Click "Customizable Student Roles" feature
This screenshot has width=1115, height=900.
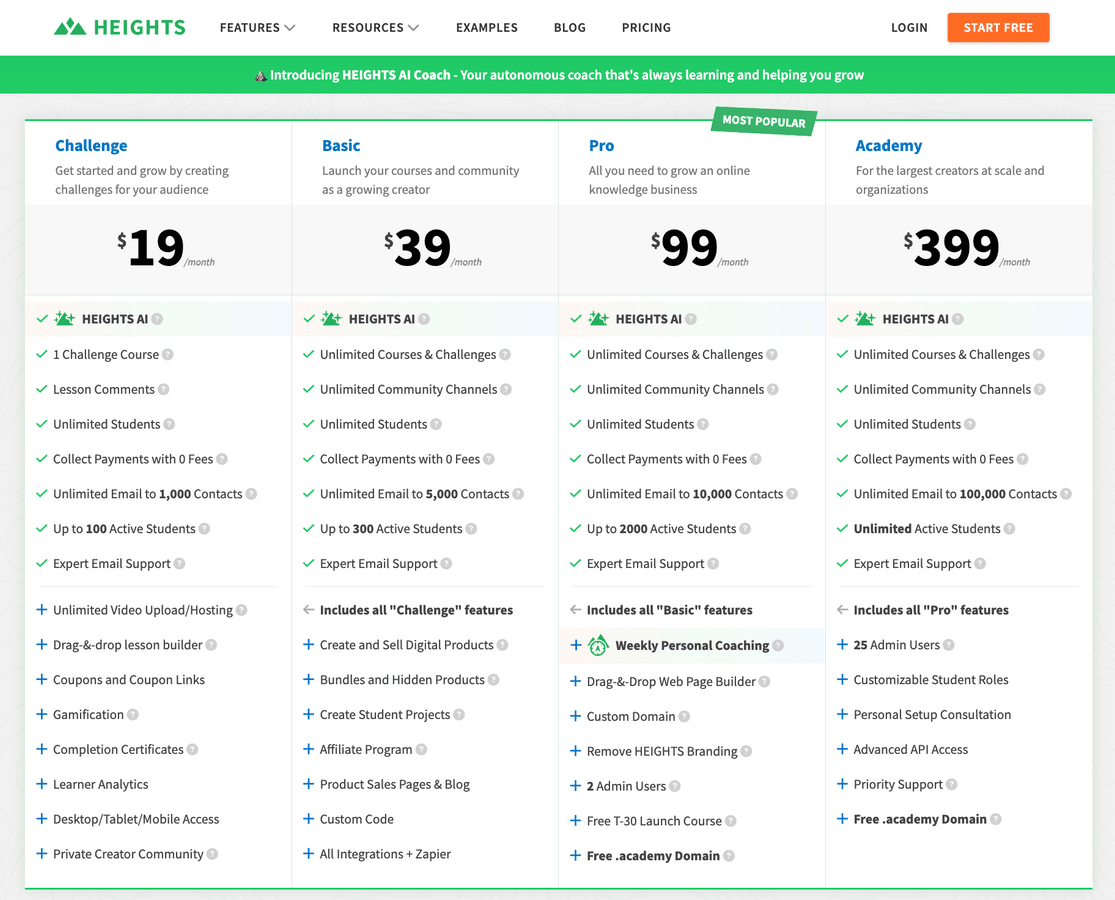(x=931, y=680)
